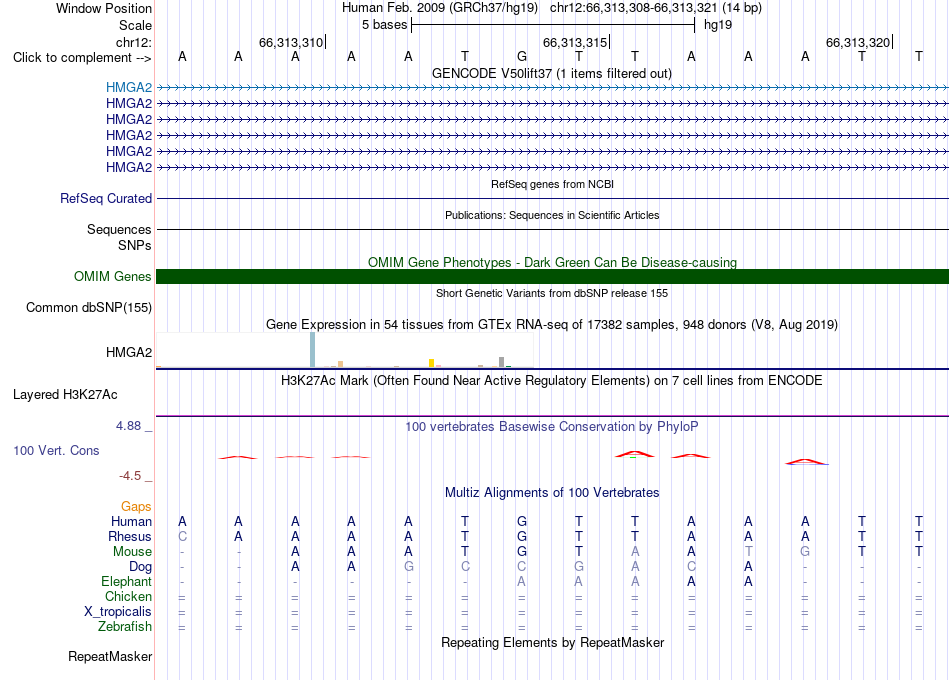The image size is (950, 680).
Task: Click the Zebrafish species label
Action: tap(125, 627)
